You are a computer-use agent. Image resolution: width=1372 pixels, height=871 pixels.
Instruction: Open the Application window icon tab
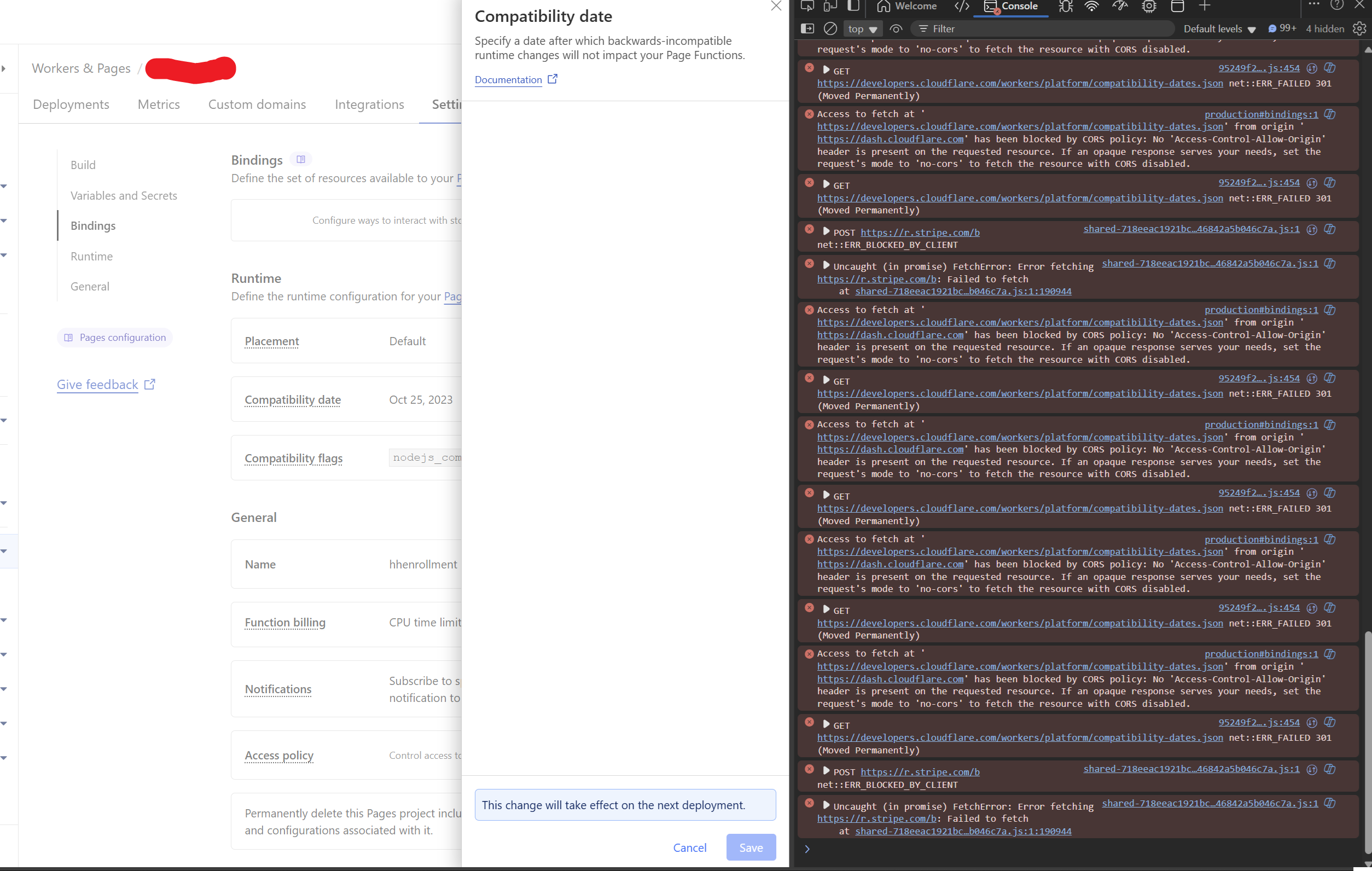tap(1177, 6)
